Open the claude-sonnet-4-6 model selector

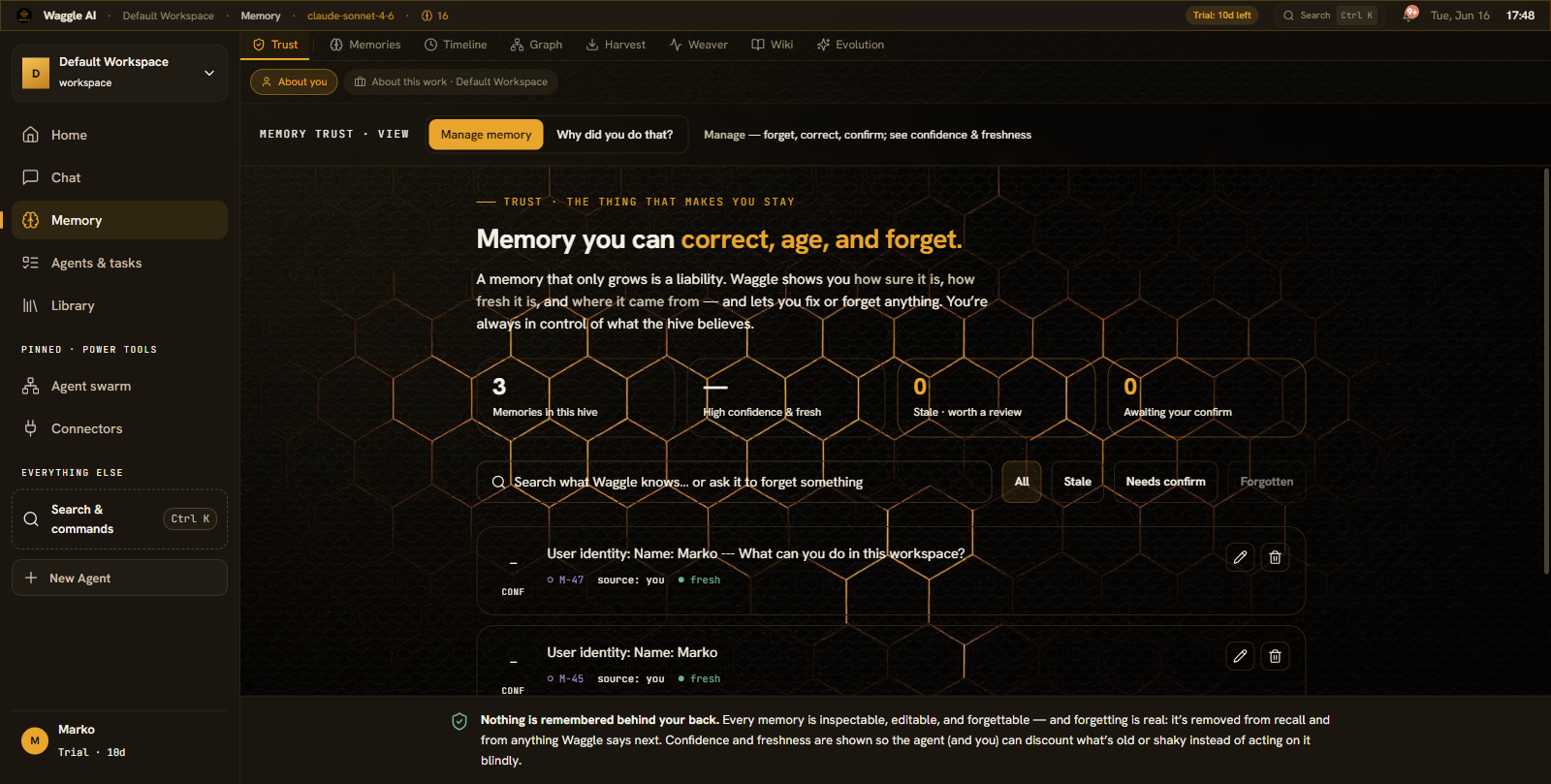[350, 16]
